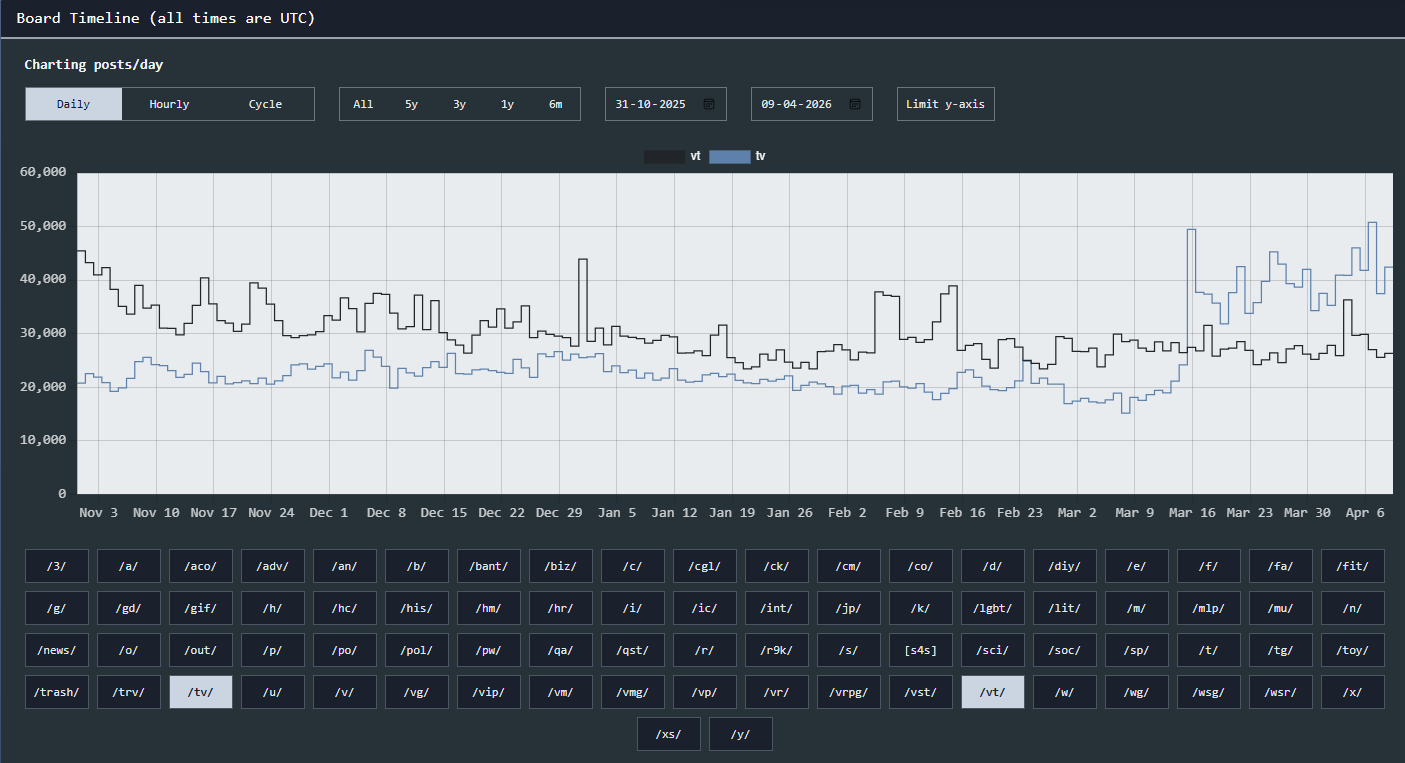
Task: Toggle the /mu/ board
Action: (1281, 608)
